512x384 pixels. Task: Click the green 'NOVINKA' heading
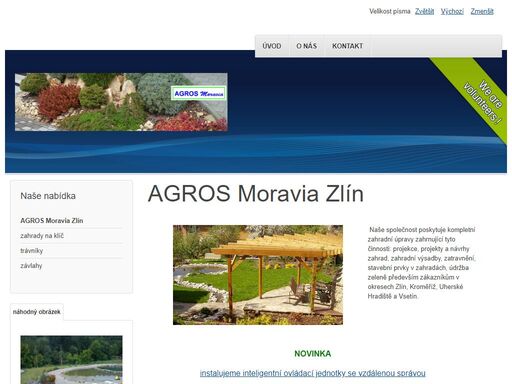point(313,354)
